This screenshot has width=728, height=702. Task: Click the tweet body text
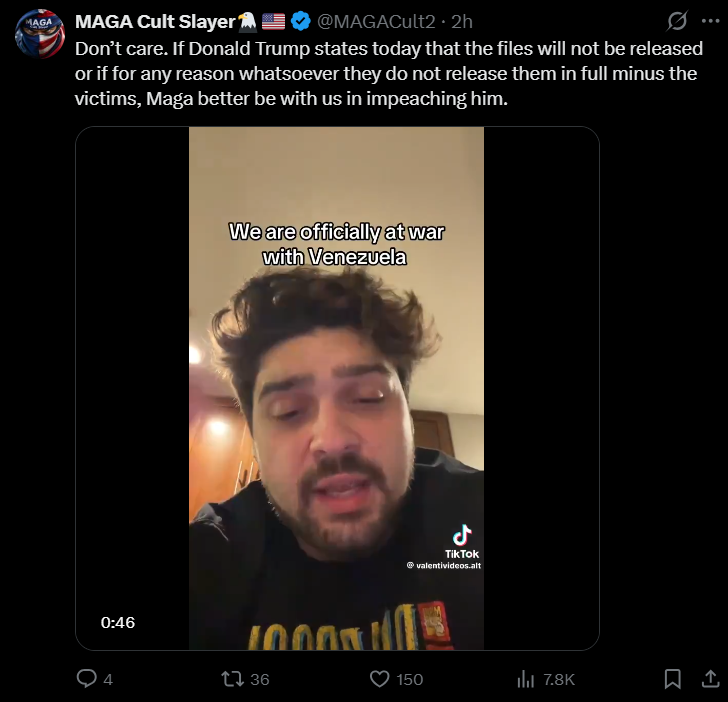pyautogui.click(x=389, y=73)
